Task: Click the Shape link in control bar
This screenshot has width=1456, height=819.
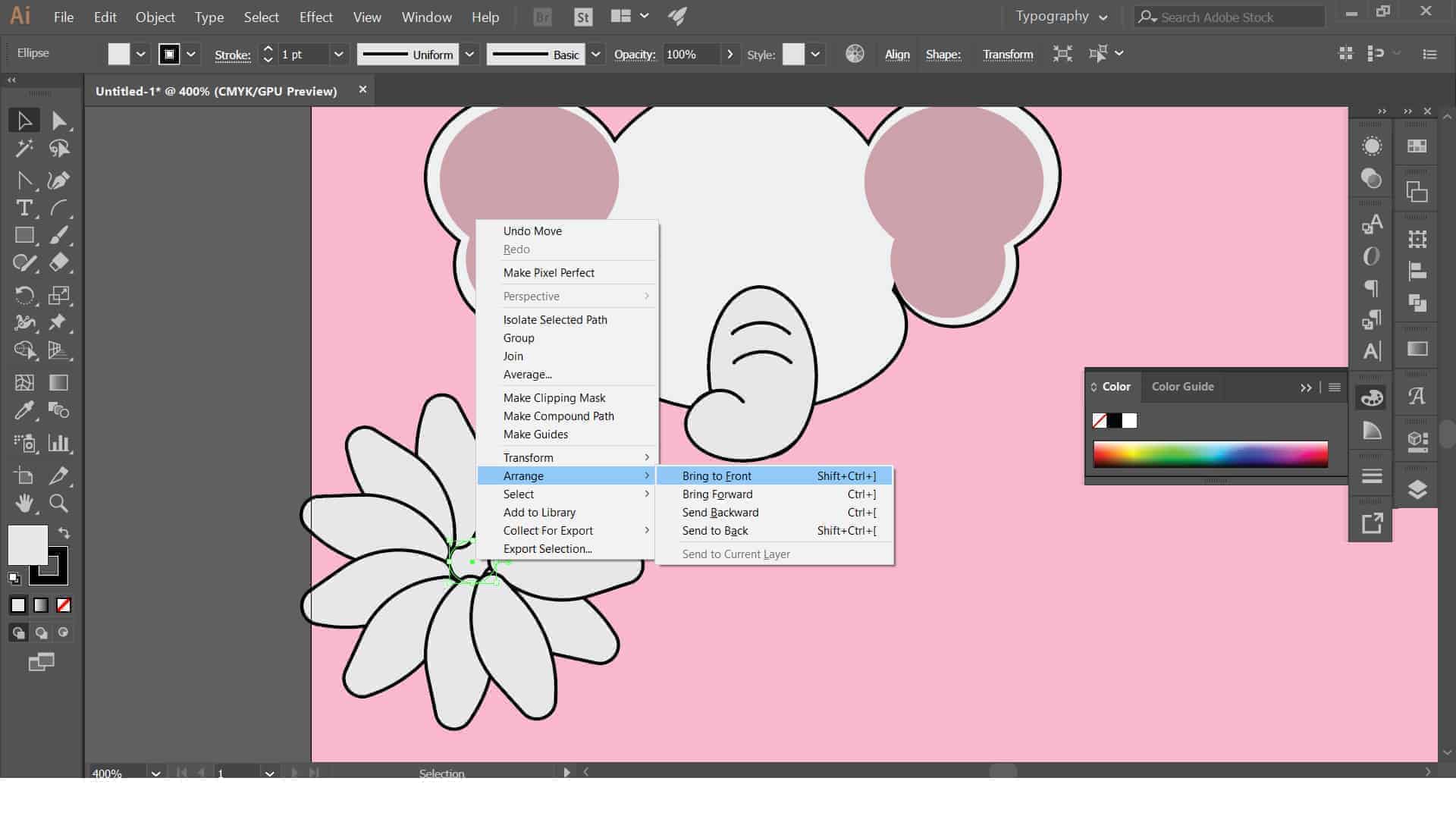Action: [943, 55]
